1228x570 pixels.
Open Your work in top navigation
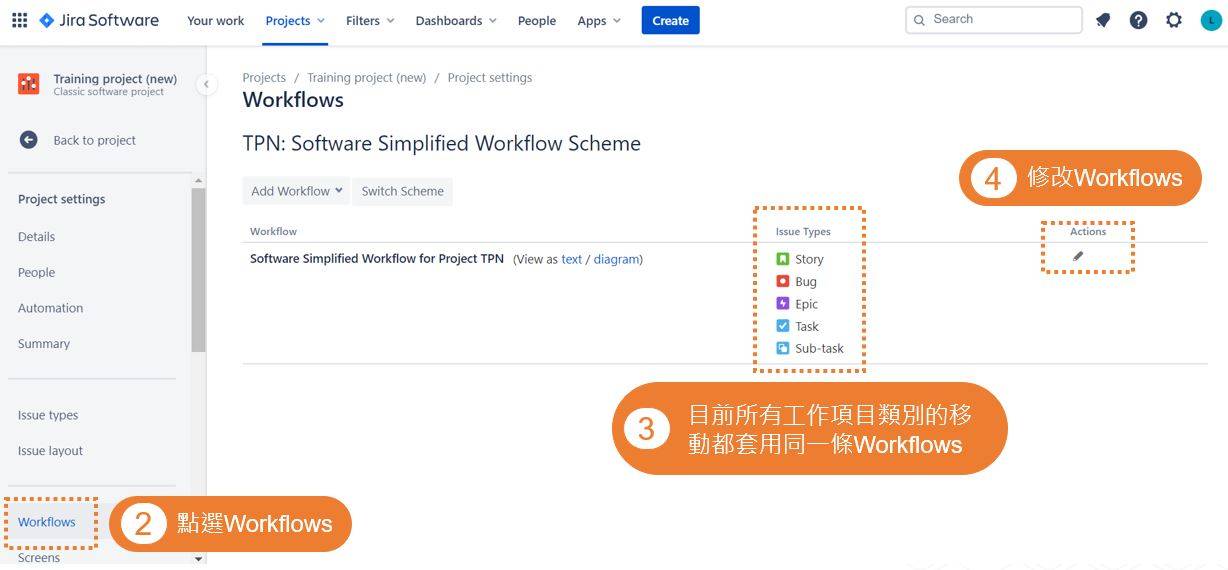(x=216, y=21)
